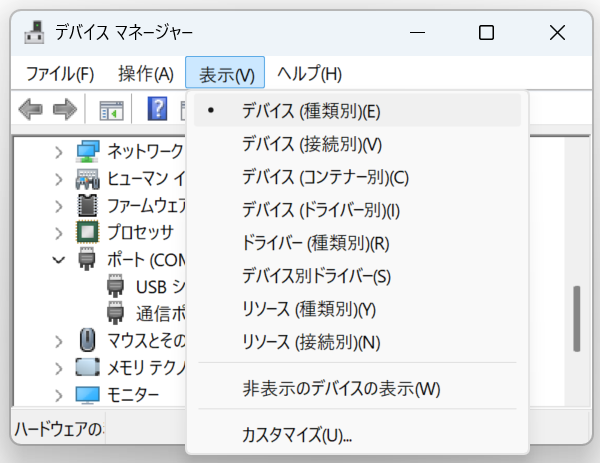Viewport: 600px width, 463px height.
Task: Open カスタマイズ(U)... dialog
Action: click(357, 435)
